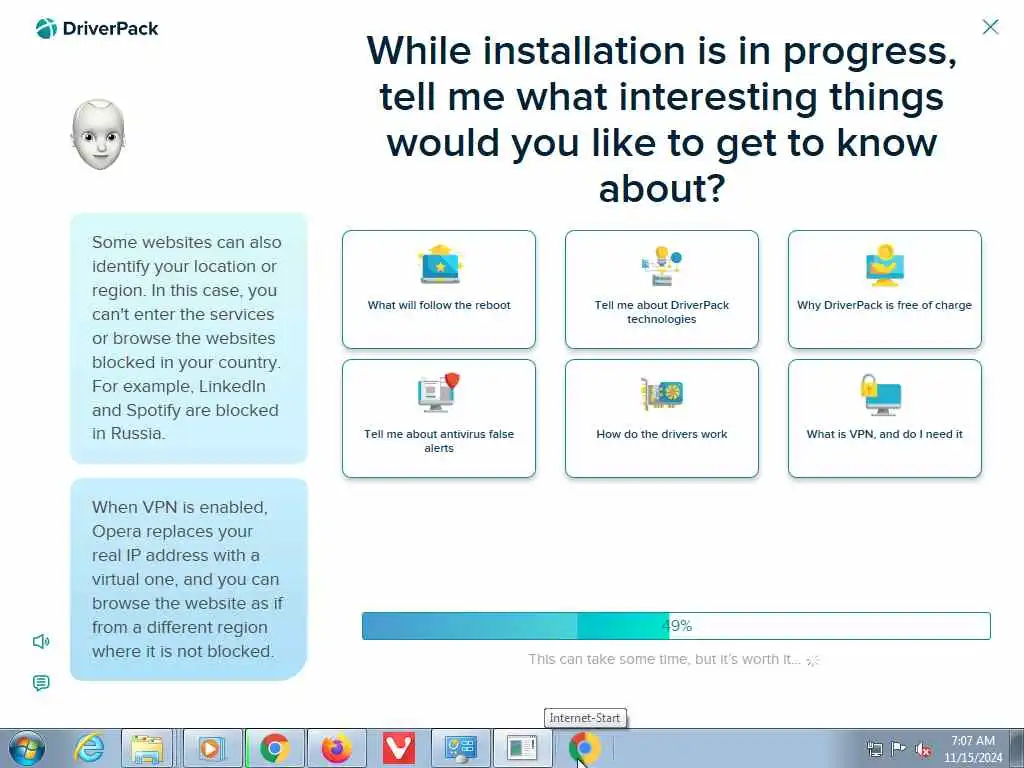Open 'What is VPN, and do I need it' card
This screenshot has width=1024, height=768.
tap(884, 419)
